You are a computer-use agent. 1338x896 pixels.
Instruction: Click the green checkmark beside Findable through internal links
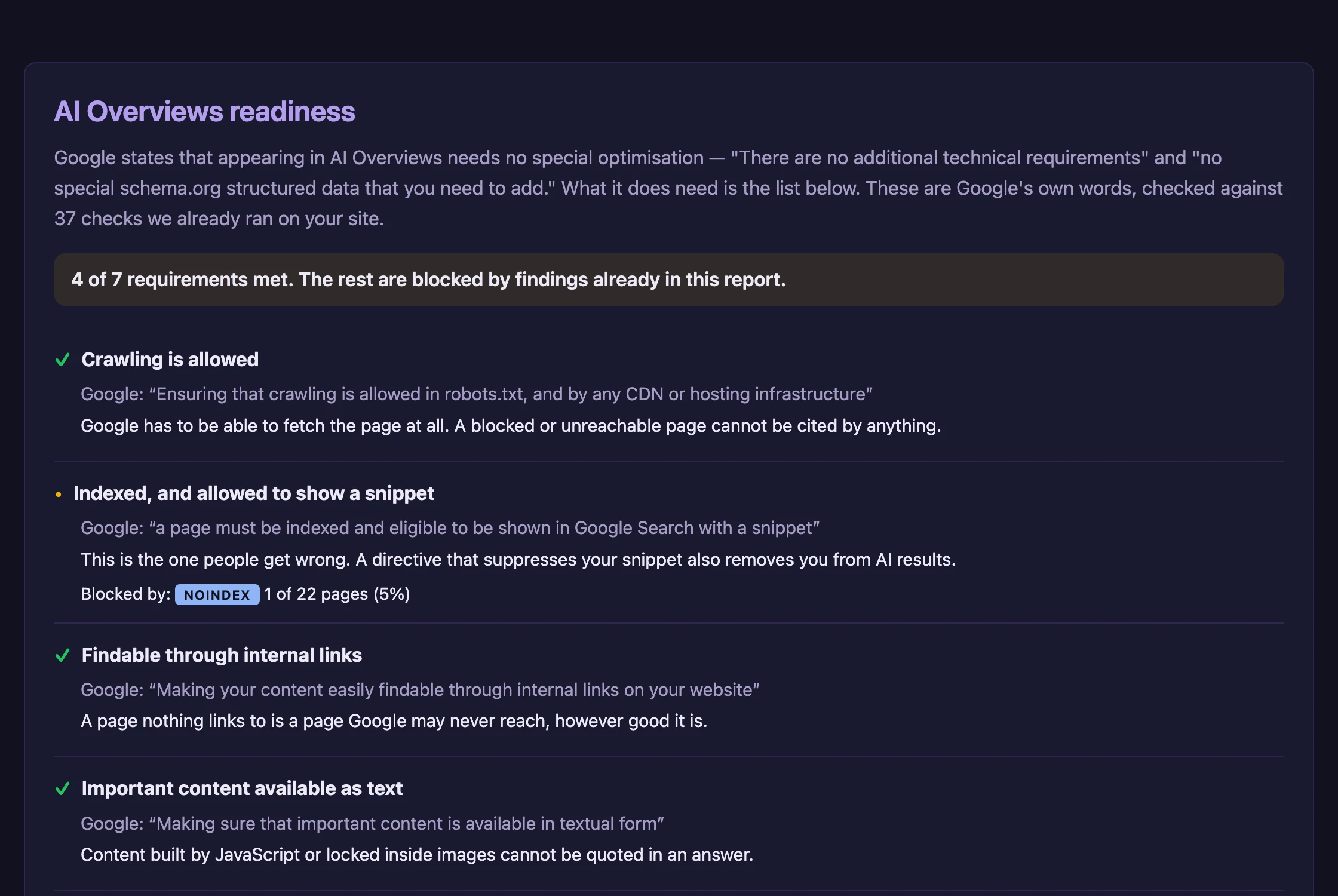tap(62, 655)
